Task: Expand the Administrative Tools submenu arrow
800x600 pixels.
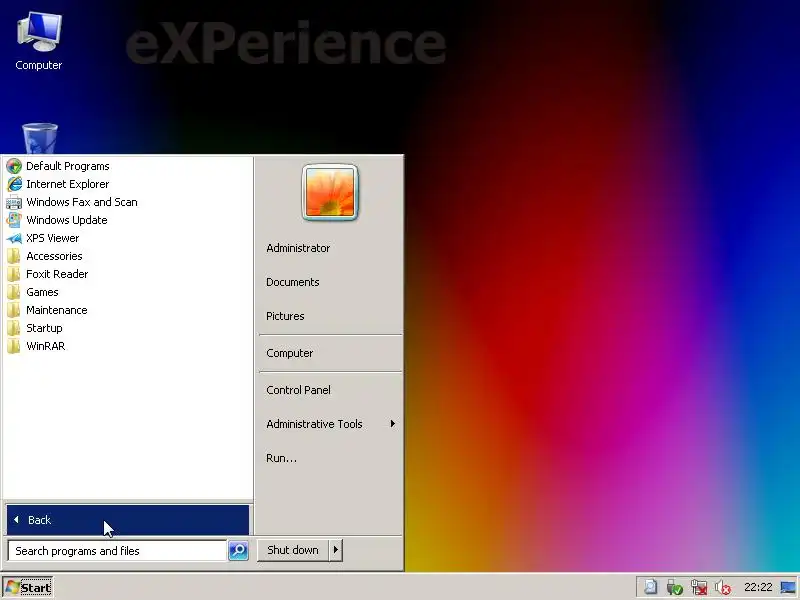Action: click(x=392, y=423)
